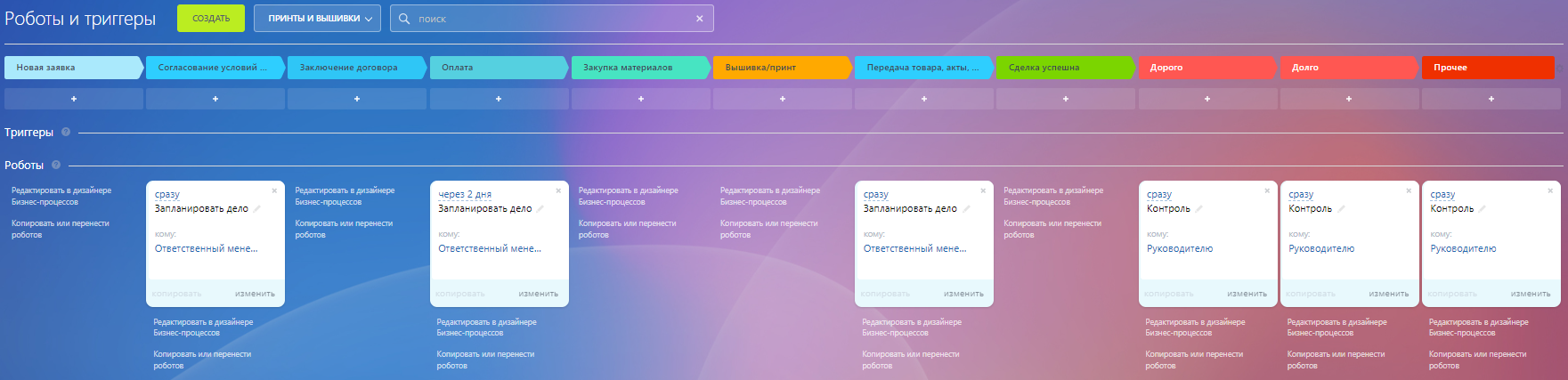
Task: Open Запланировать дело robot title in Передача товара
Action: pyautogui.click(x=910, y=208)
